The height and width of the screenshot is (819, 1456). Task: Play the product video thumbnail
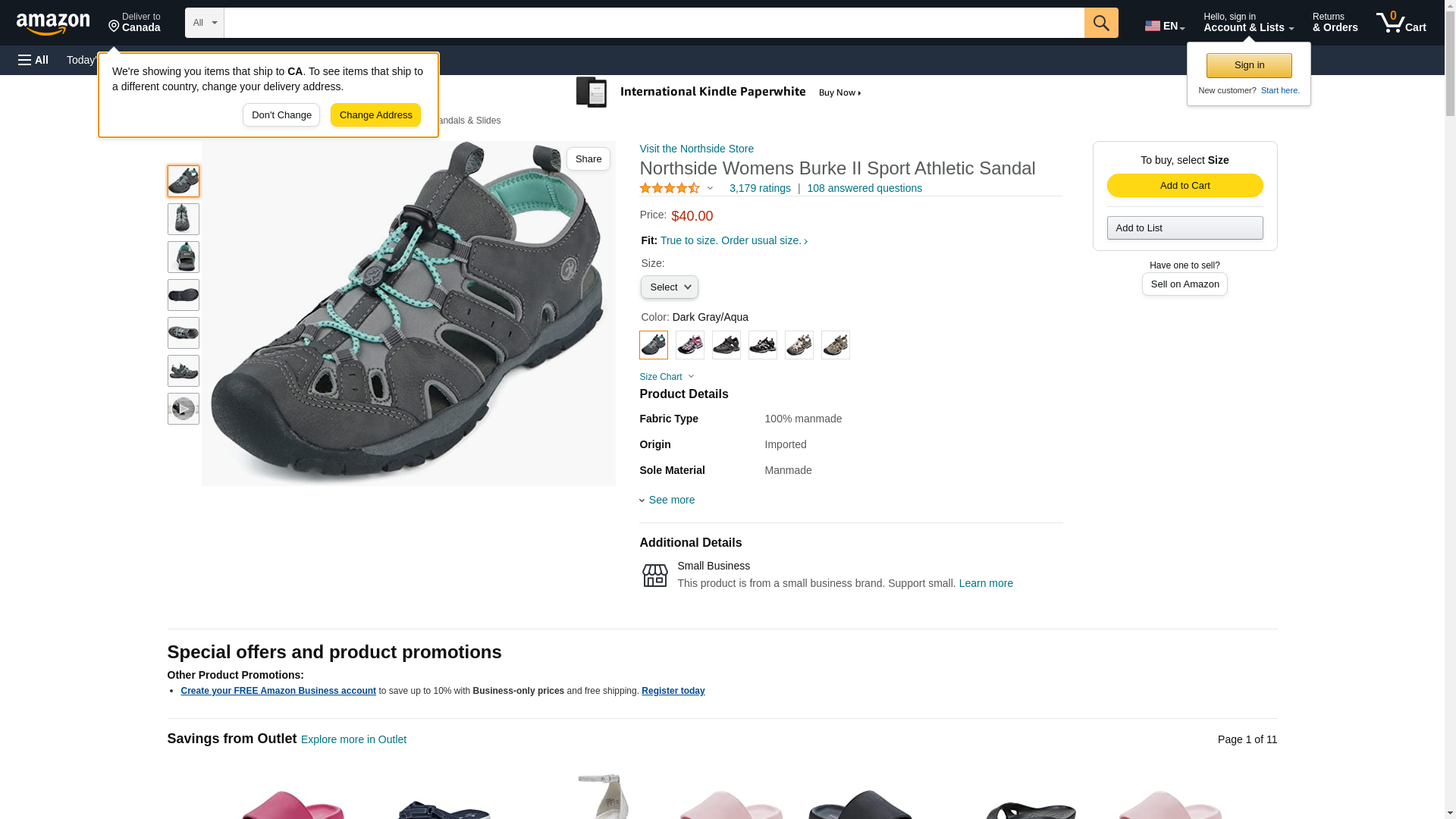click(x=183, y=409)
